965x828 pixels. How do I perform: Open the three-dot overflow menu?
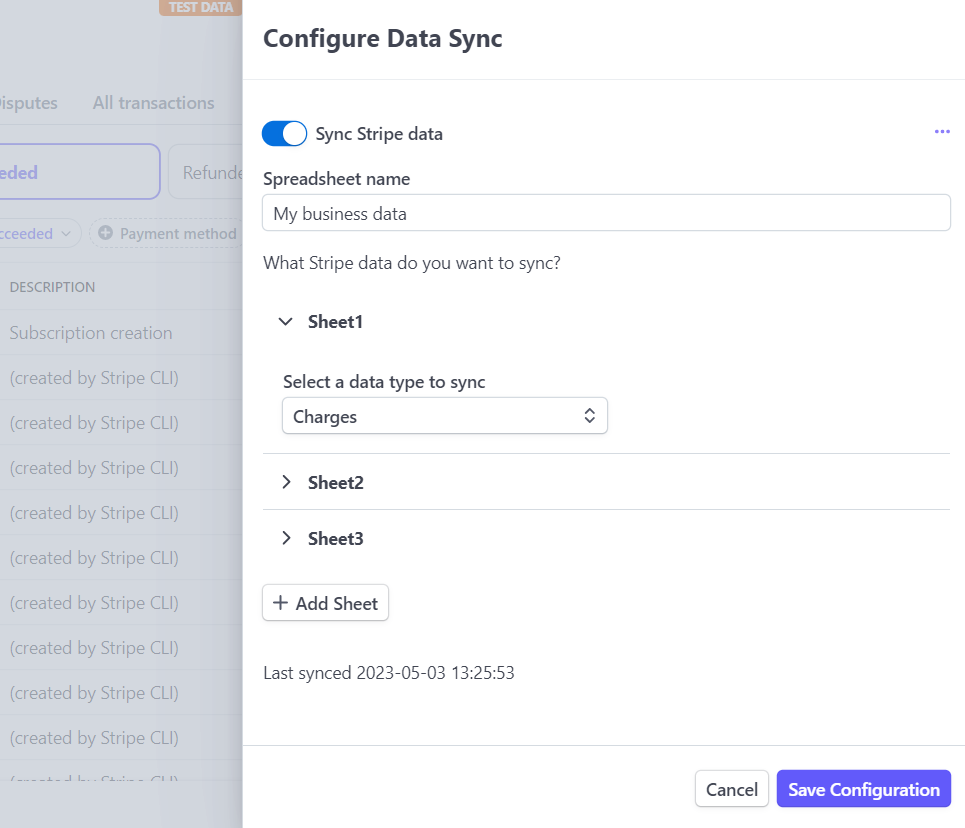tap(941, 132)
